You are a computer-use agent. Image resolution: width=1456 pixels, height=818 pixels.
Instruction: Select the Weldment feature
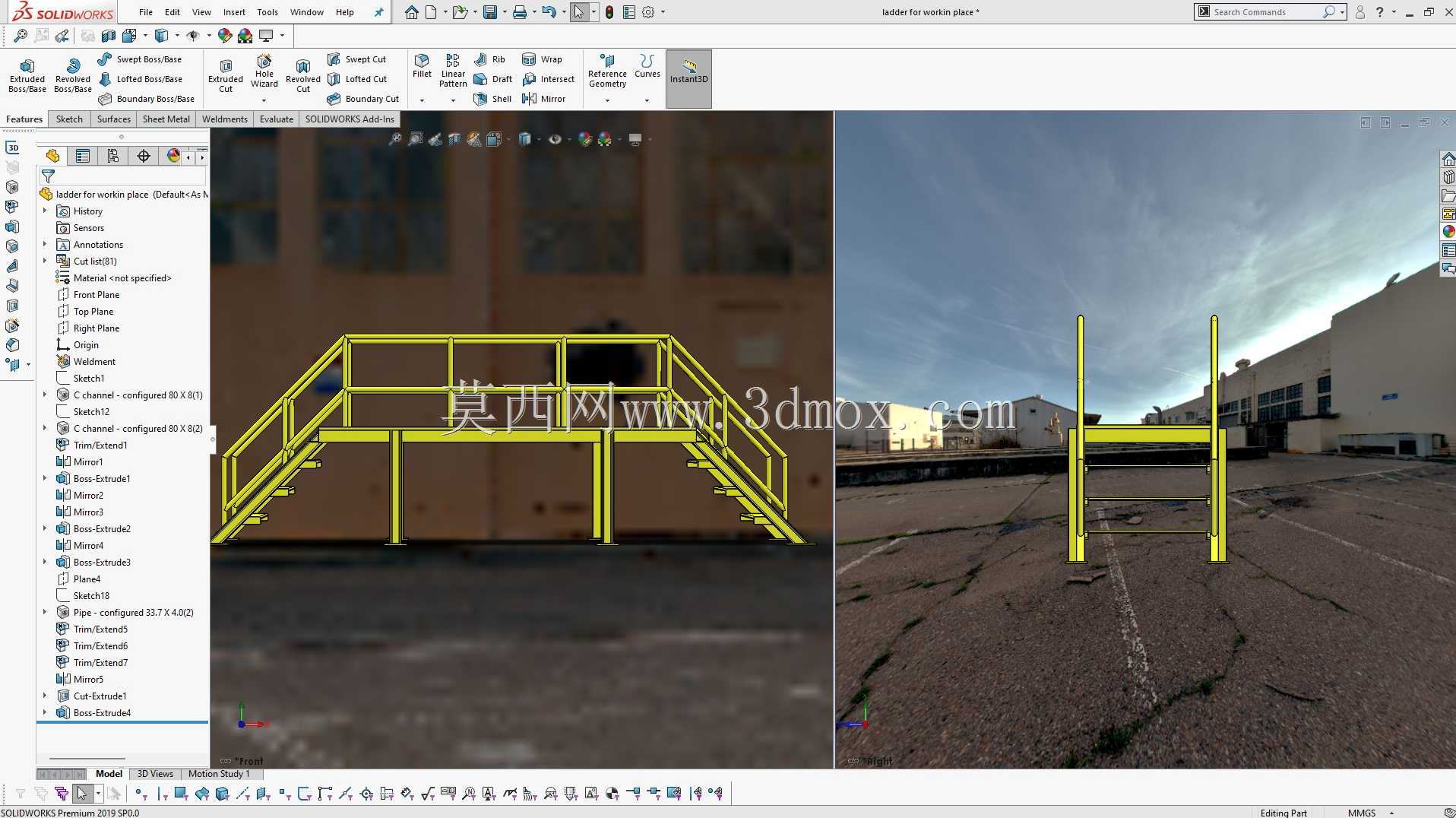(x=87, y=362)
